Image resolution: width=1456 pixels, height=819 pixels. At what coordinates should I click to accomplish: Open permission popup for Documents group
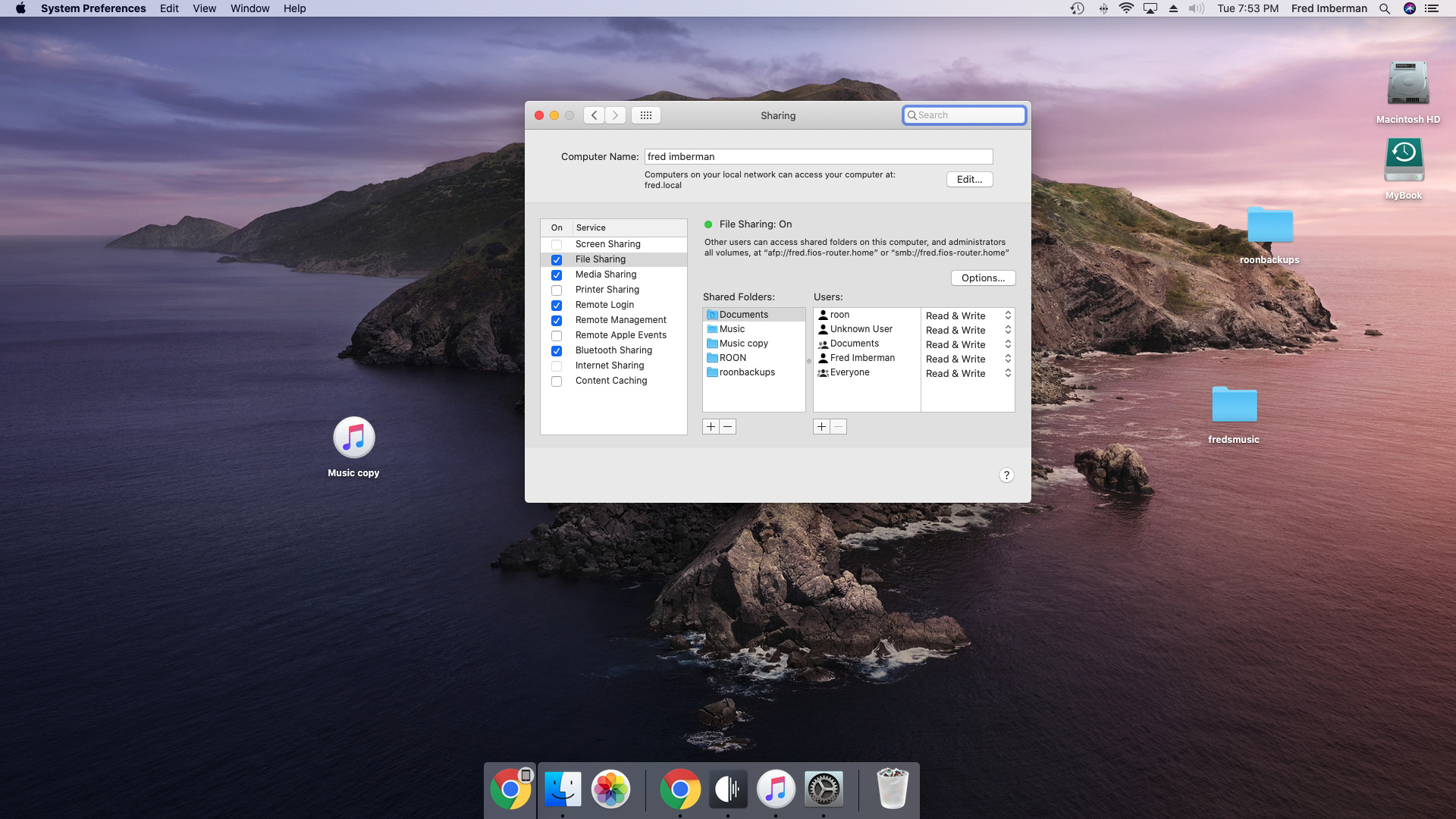(x=968, y=344)
